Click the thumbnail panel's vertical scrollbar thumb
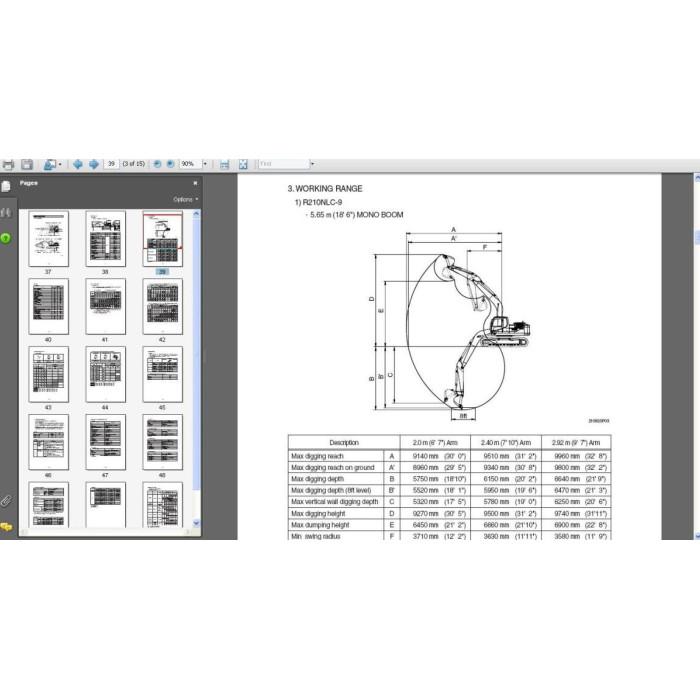 [196, 353]
